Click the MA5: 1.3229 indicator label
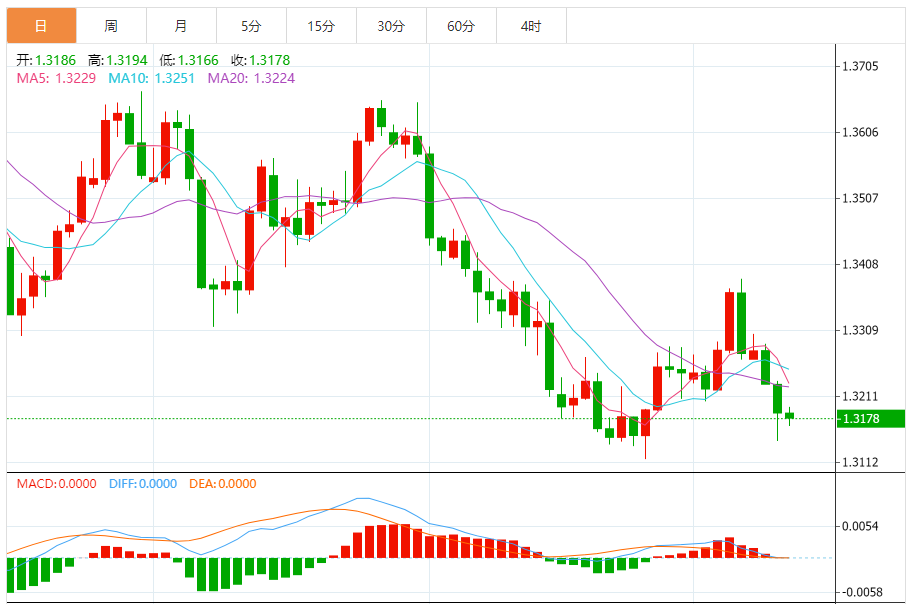The image size is (915, 604). point(56,78)
